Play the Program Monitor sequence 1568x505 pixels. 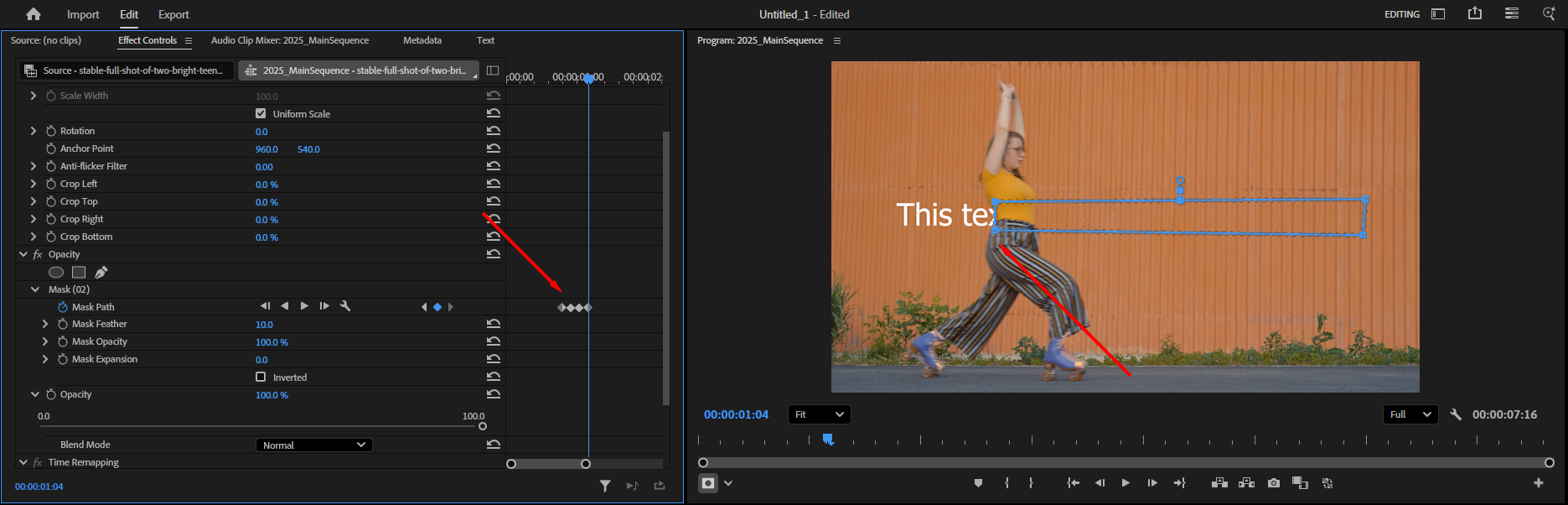pyautogui.click(x=1126, y=483)
